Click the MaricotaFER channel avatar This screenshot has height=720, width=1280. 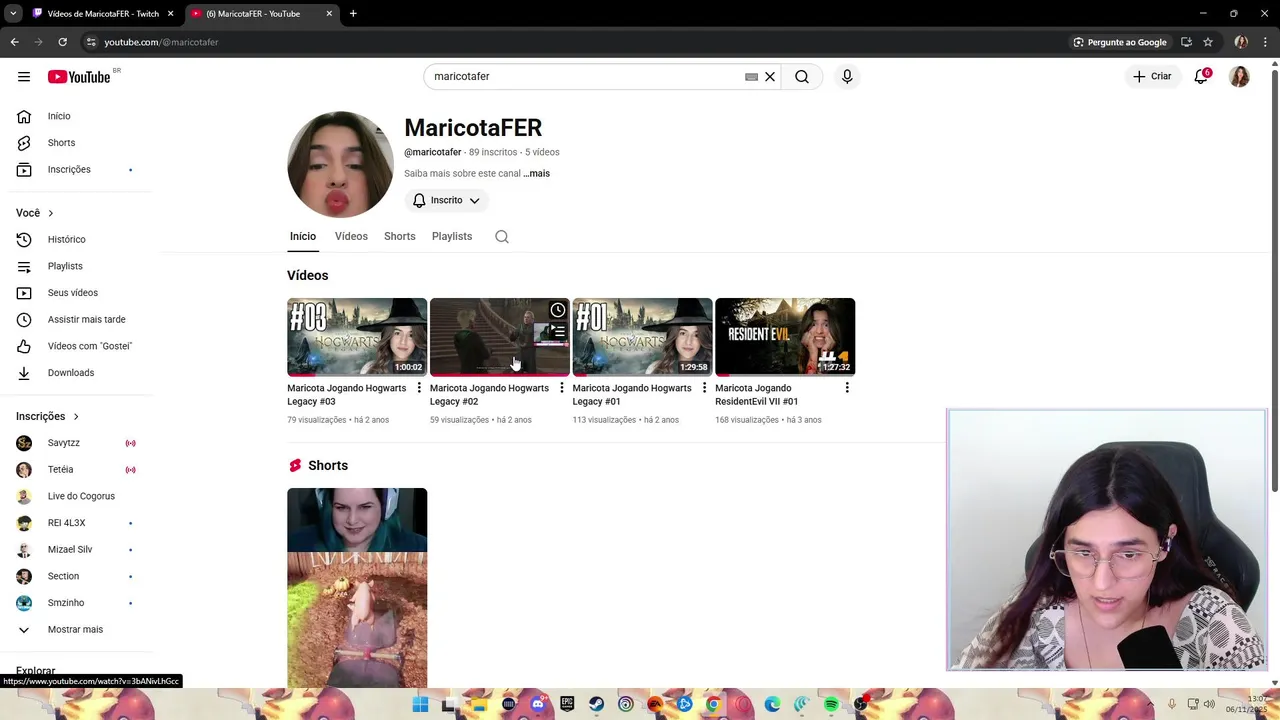[x=340, y=164]
